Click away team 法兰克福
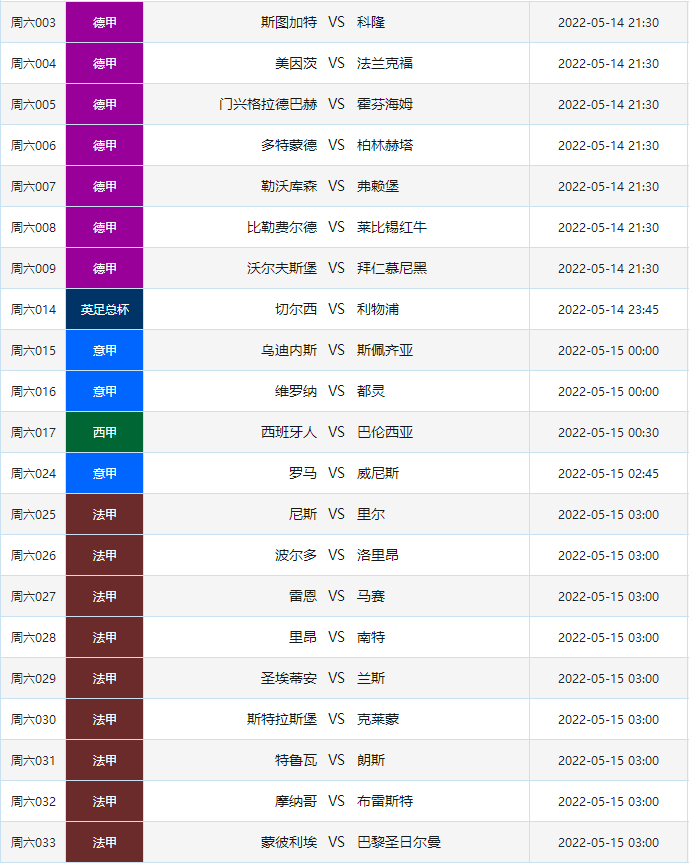 coord(385,63)
